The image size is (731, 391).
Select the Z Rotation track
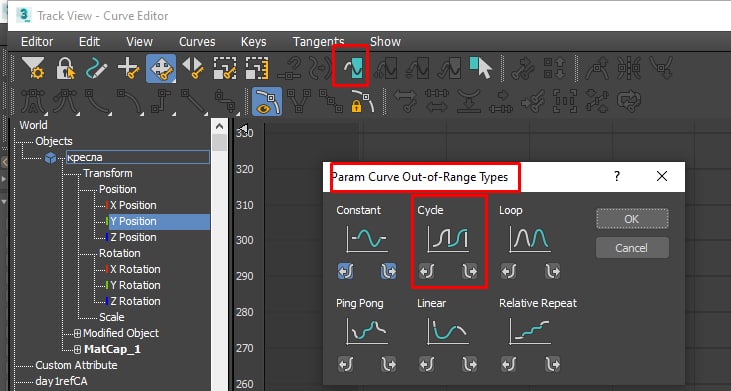coord(135,301)
